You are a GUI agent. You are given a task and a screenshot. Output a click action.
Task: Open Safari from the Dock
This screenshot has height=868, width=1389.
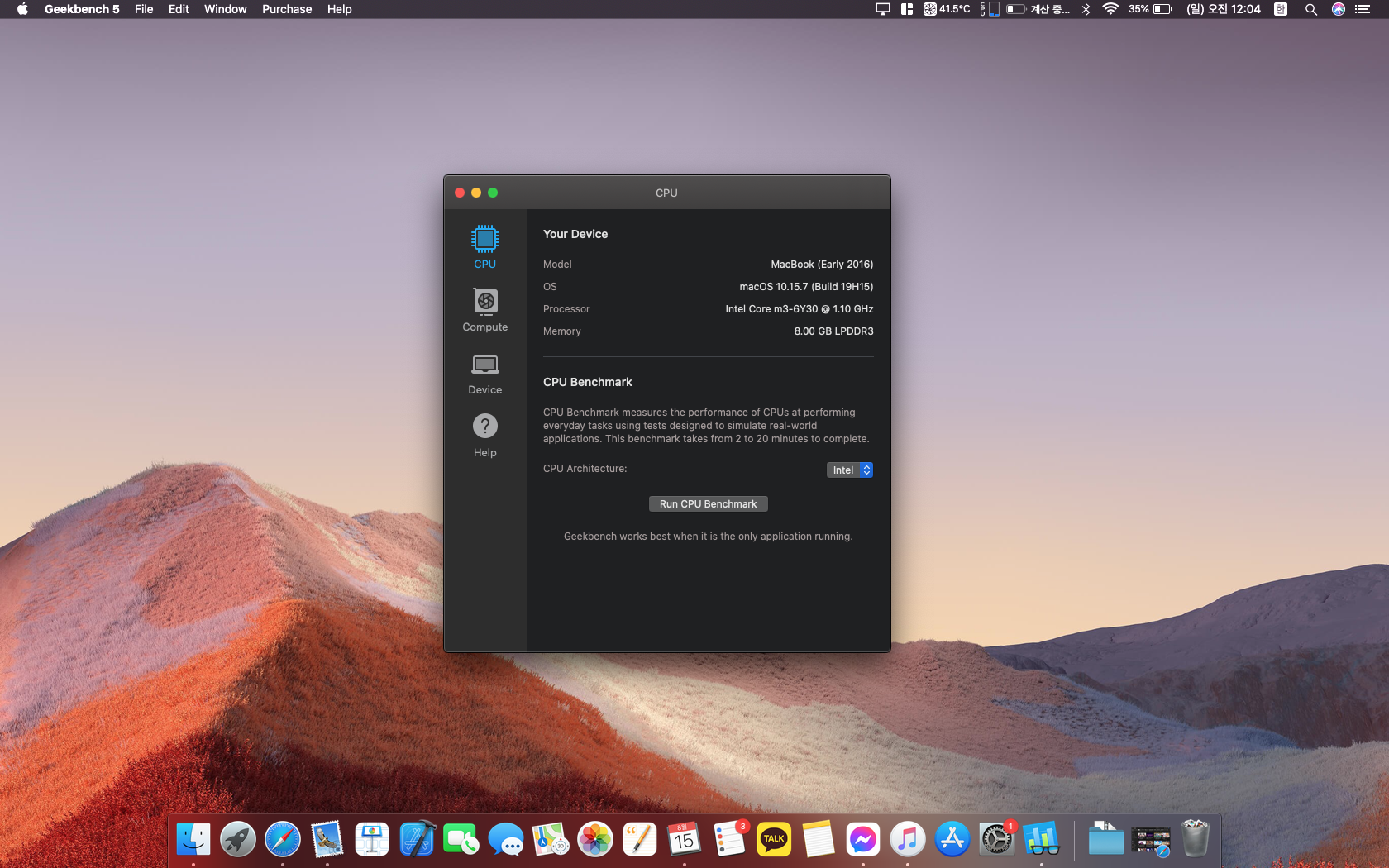coord(283,840)
